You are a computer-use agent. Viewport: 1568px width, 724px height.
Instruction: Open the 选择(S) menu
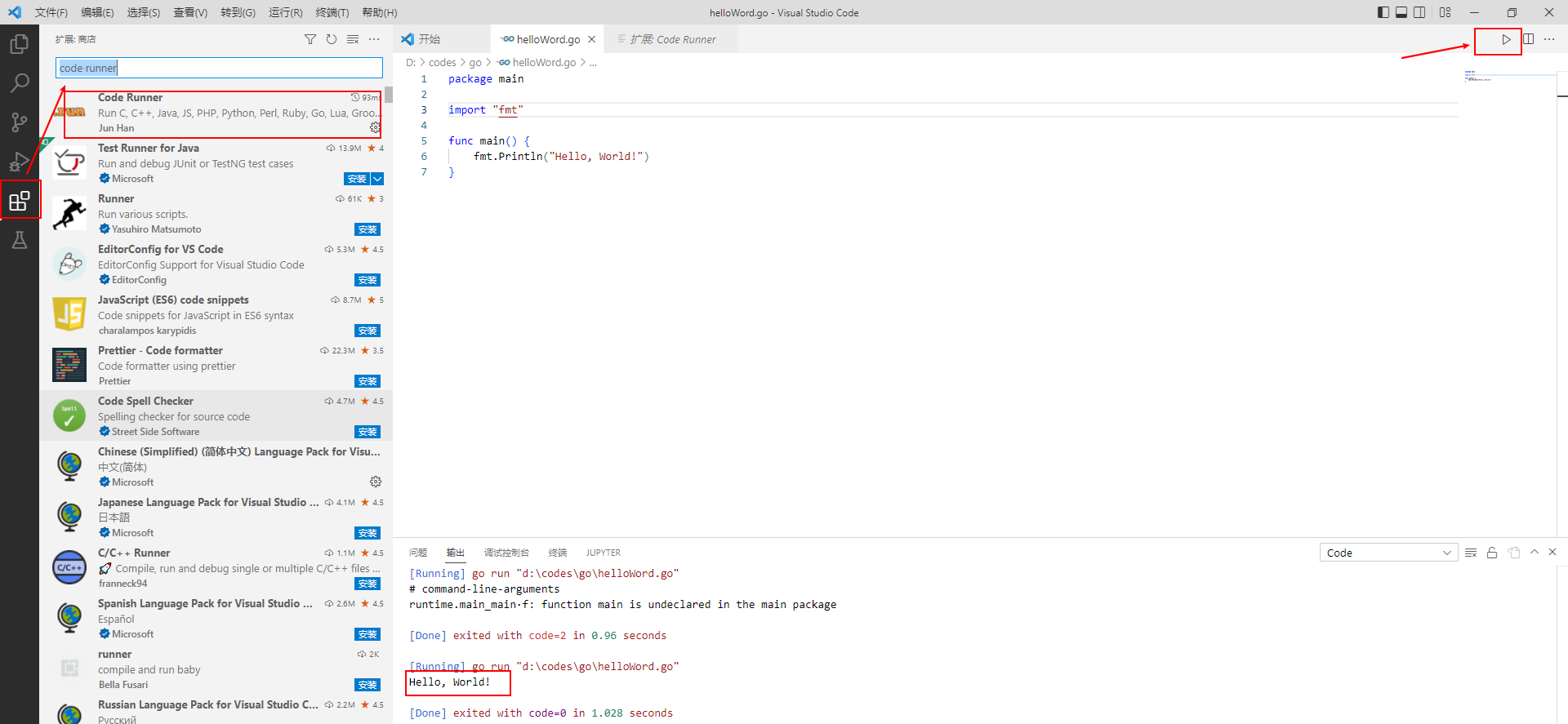144,12
